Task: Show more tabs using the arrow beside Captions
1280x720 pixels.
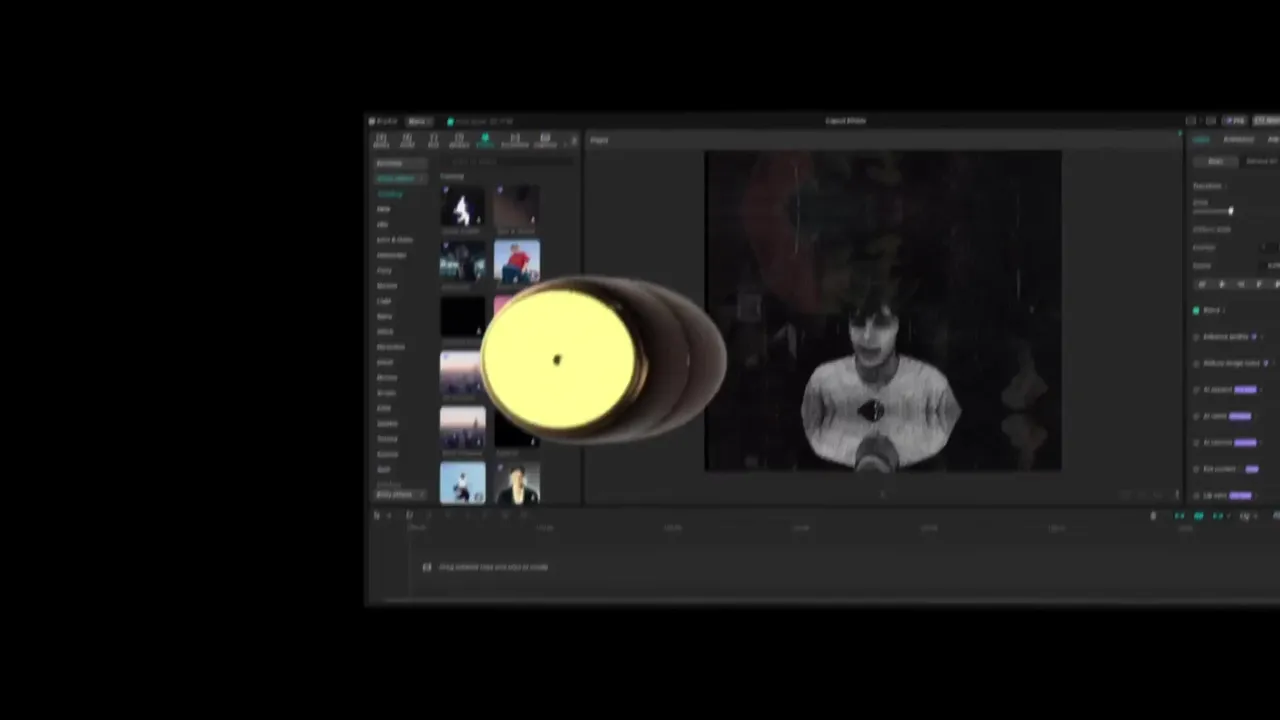Action: (573, 140)
